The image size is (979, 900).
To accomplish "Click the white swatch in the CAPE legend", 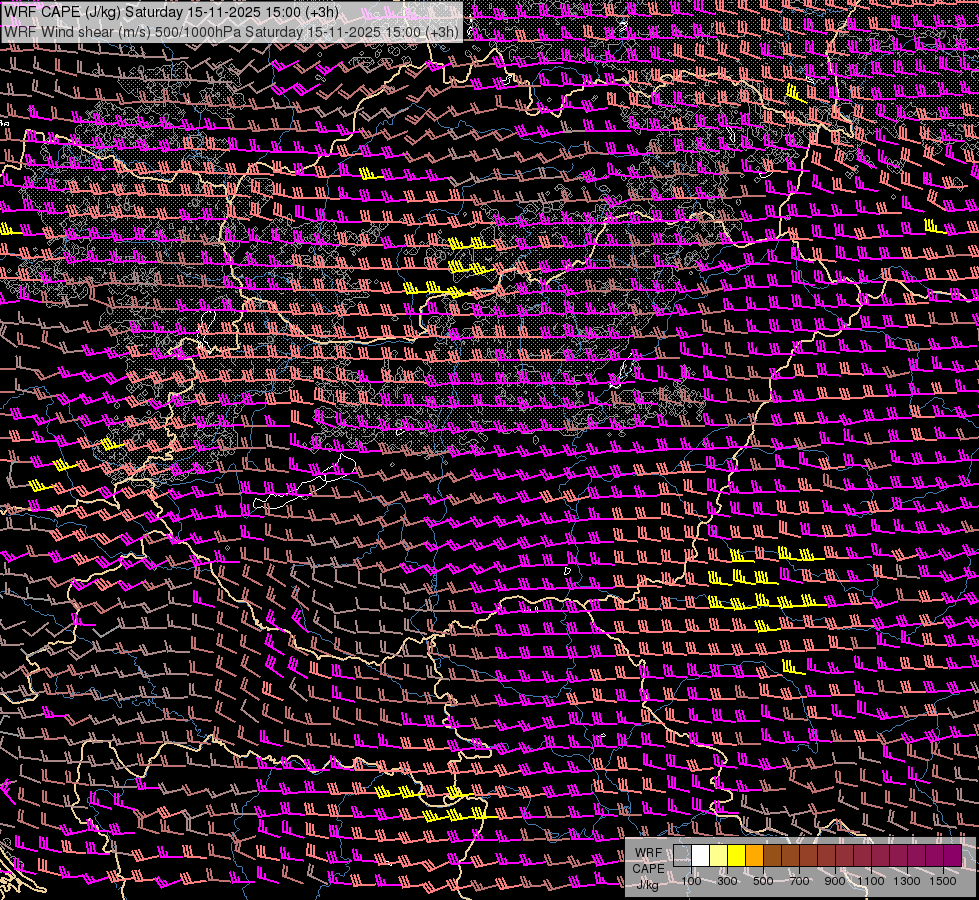I will point(701,855).
